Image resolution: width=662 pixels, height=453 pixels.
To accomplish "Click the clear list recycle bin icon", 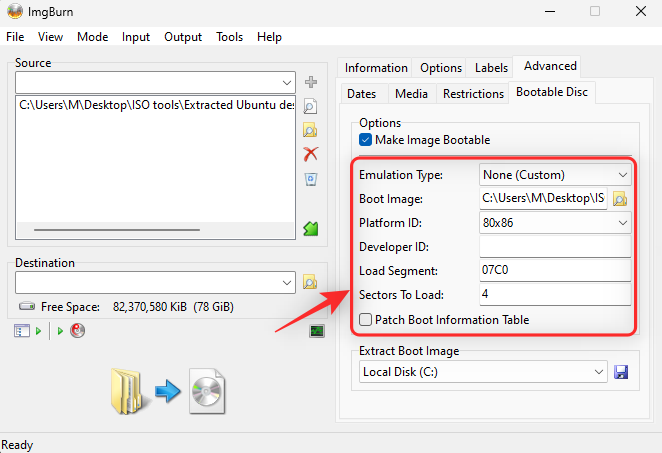I will point(311,179).
